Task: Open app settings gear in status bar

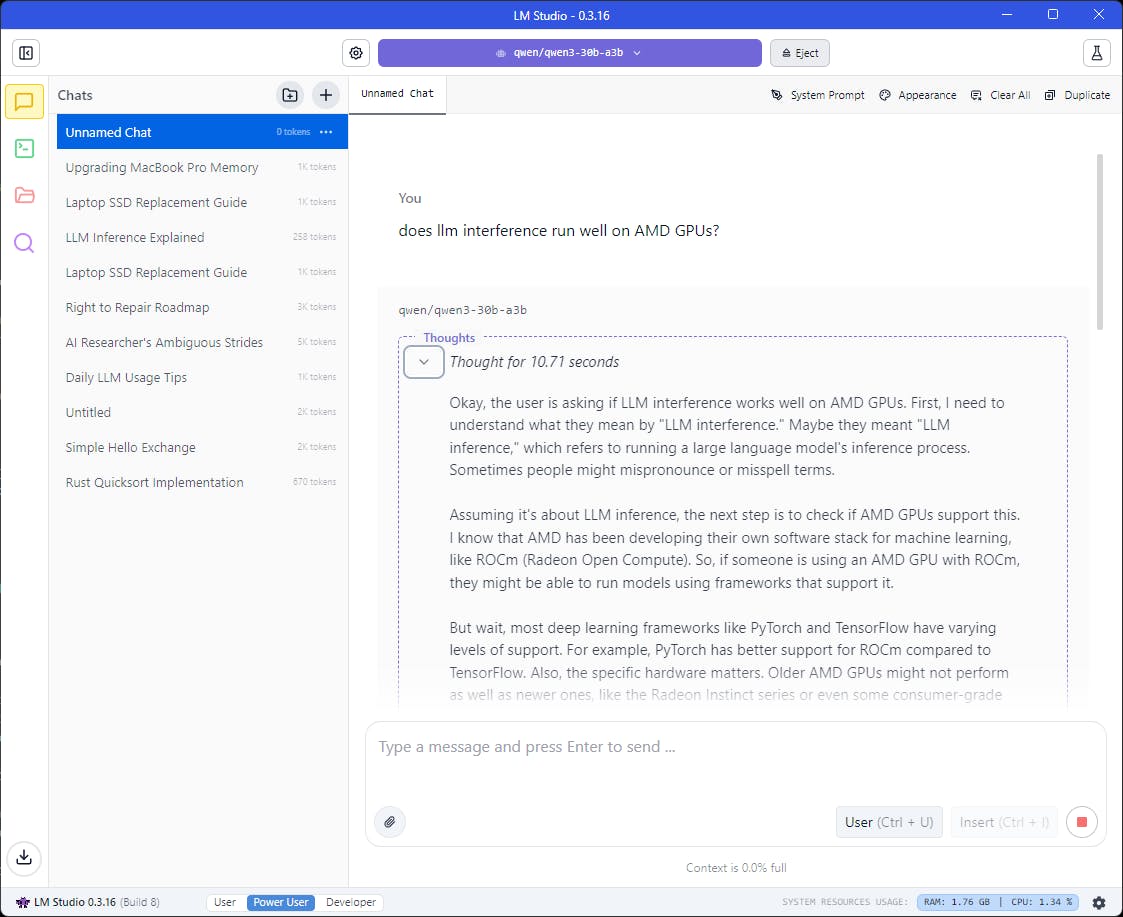Action: 1099,903
